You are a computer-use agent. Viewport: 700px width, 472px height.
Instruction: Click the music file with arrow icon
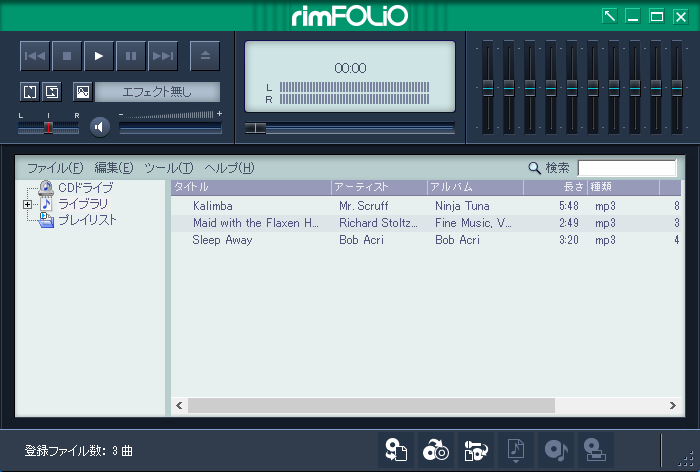click(516, 450)
